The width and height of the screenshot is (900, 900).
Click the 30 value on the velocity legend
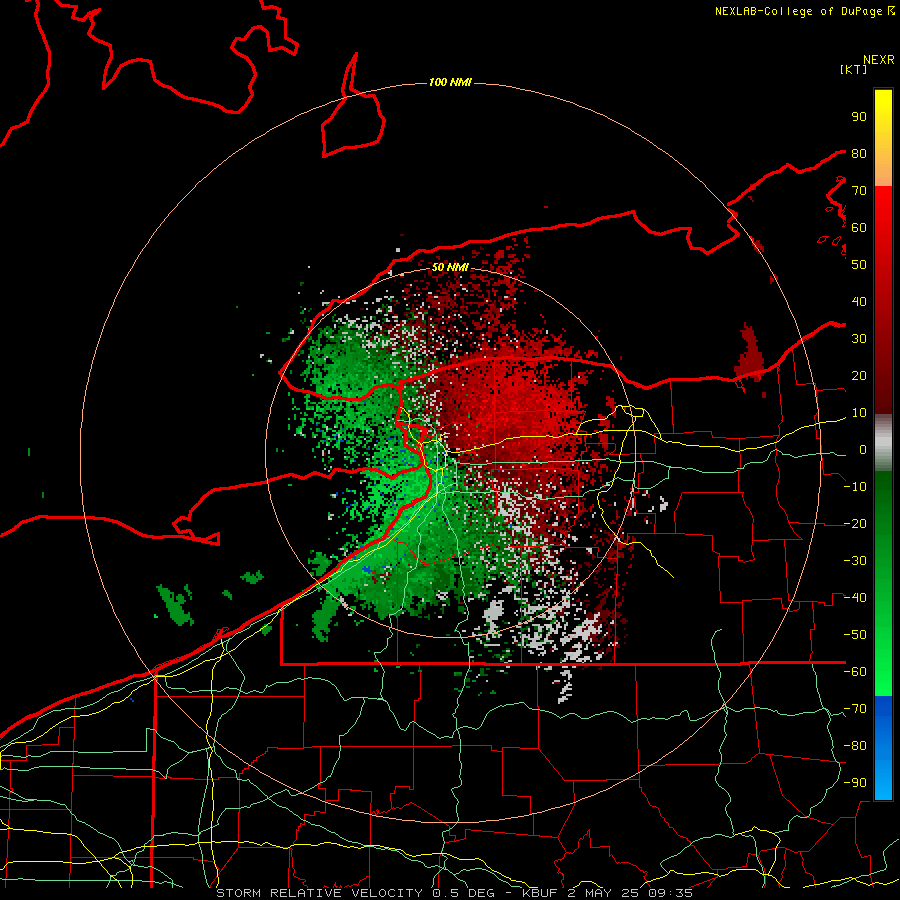point(859,339)
